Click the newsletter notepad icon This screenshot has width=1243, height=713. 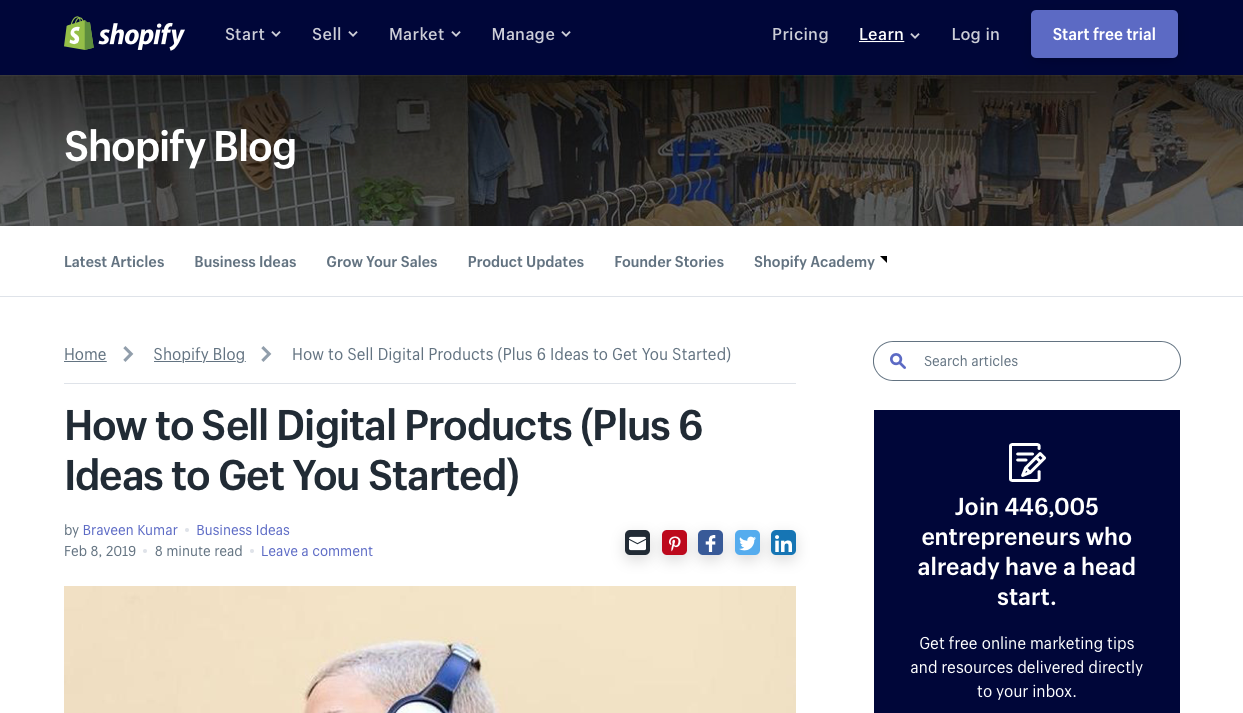click(x=1027, y=462)
